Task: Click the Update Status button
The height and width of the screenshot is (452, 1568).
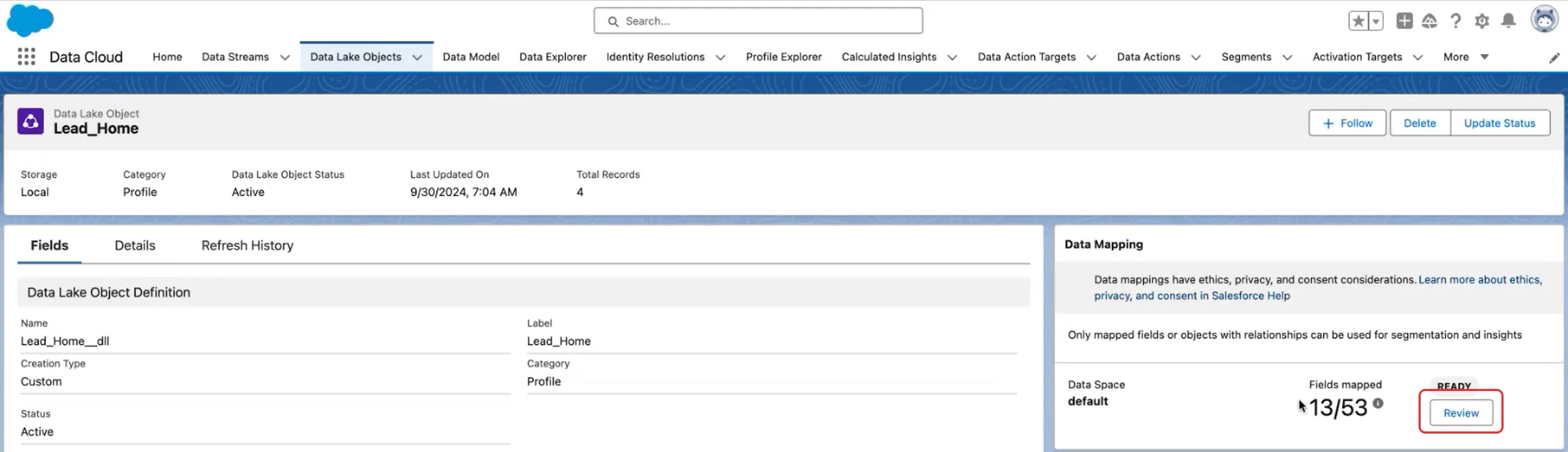Action: [1499, 123]
